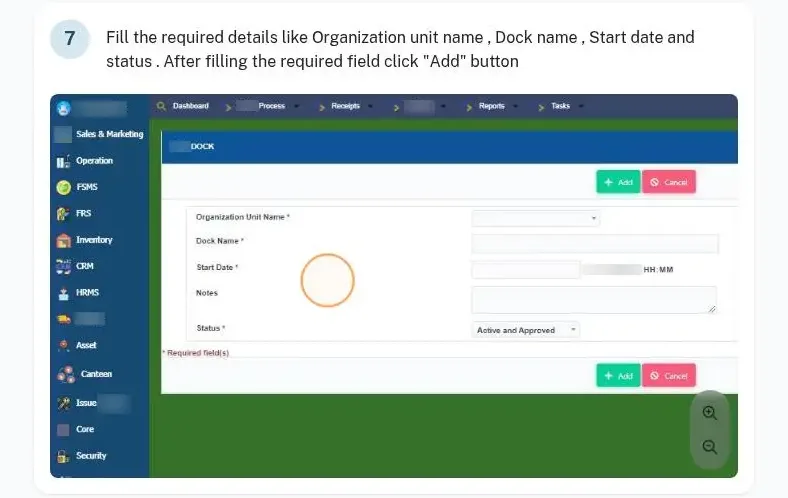This screenshot has height=498, width=788.
Task: Click the Security sidebar label
Action: (91, 456)
